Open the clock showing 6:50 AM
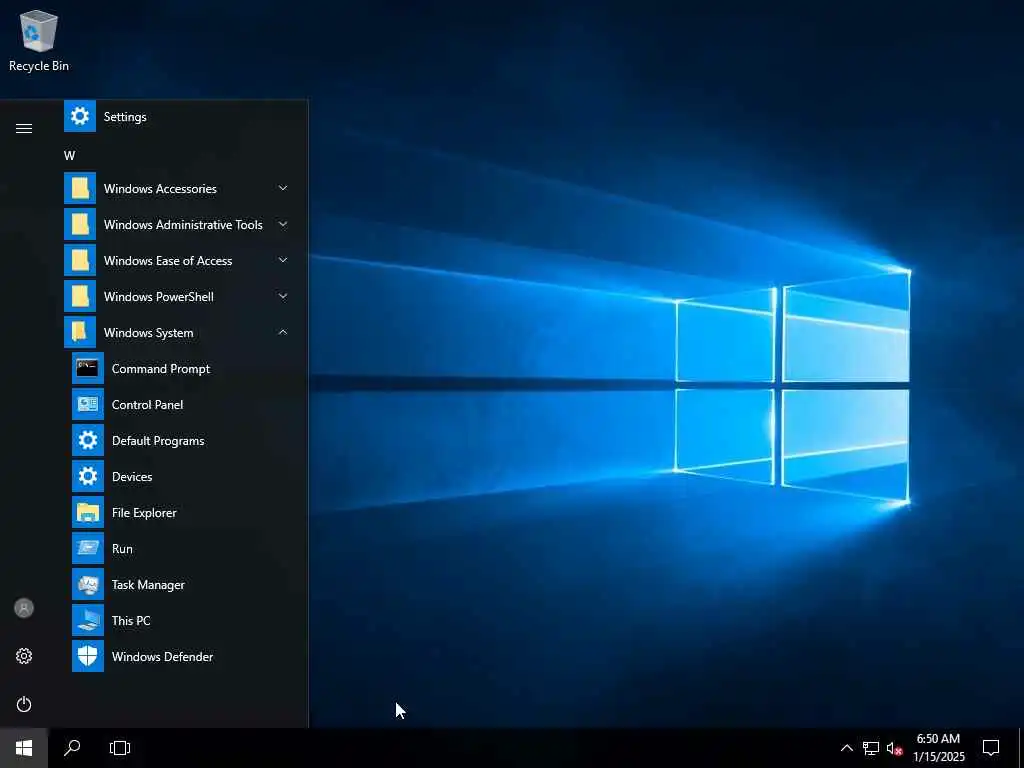Image resolution: width=1024 pixels, height=768 pixels. (938, 748)
